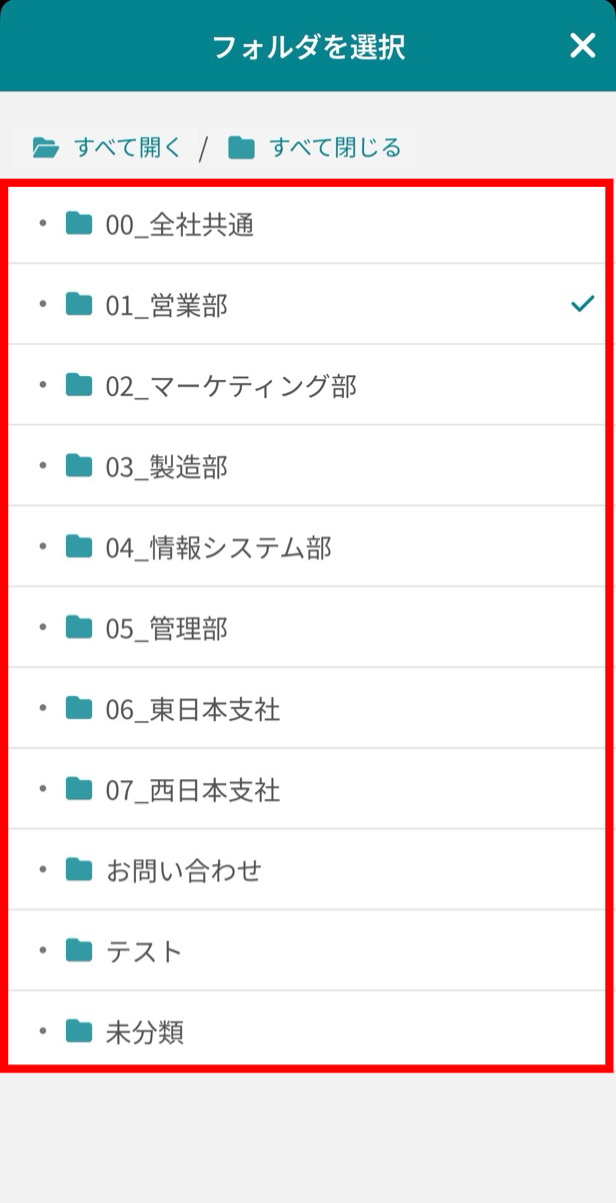Expand the 未分類 folder node
Image resolution: width=616 pixels, height=1203 pixels.
(40, 1033)
